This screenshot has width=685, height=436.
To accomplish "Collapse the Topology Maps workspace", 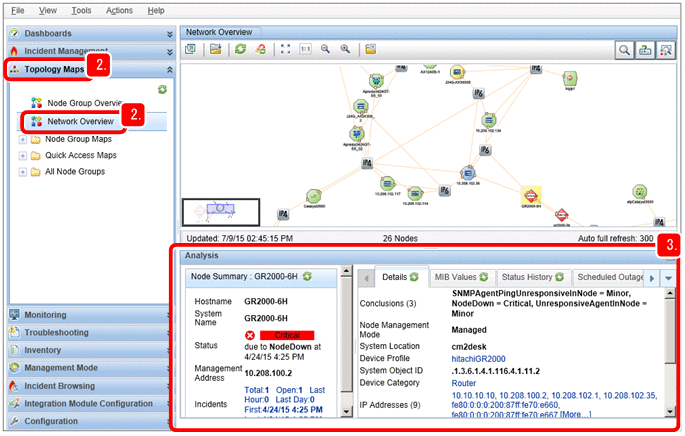I will coord(170,69).
